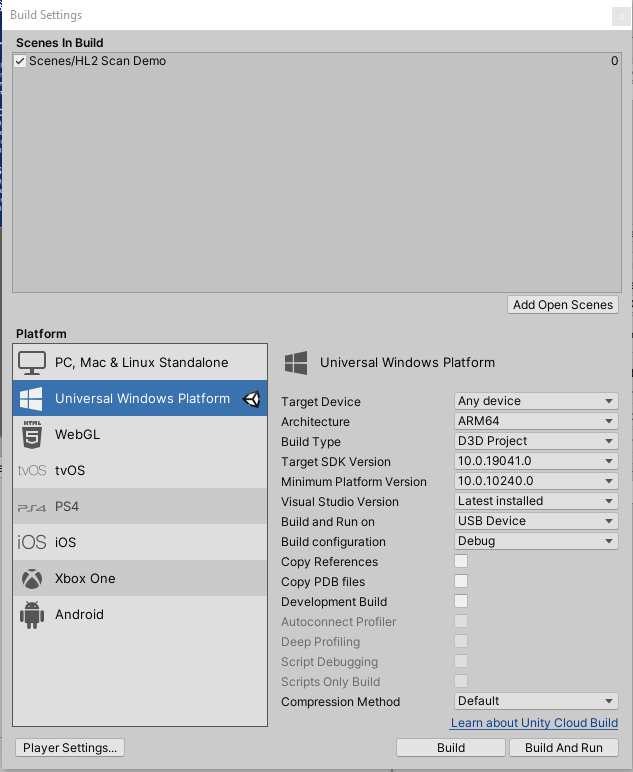Open Learn about Unity Cloud Build link
The height and width of the screenshot is (772, 633).
tap(534, 723)
